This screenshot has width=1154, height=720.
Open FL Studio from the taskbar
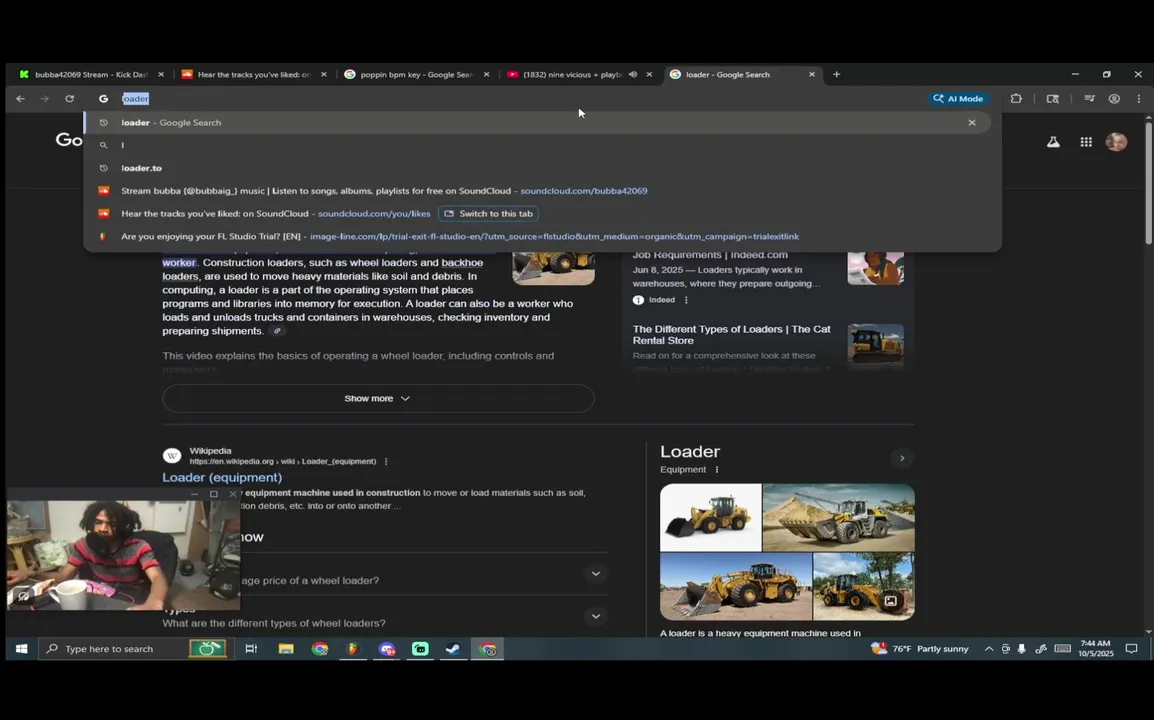tap(353, 649)
